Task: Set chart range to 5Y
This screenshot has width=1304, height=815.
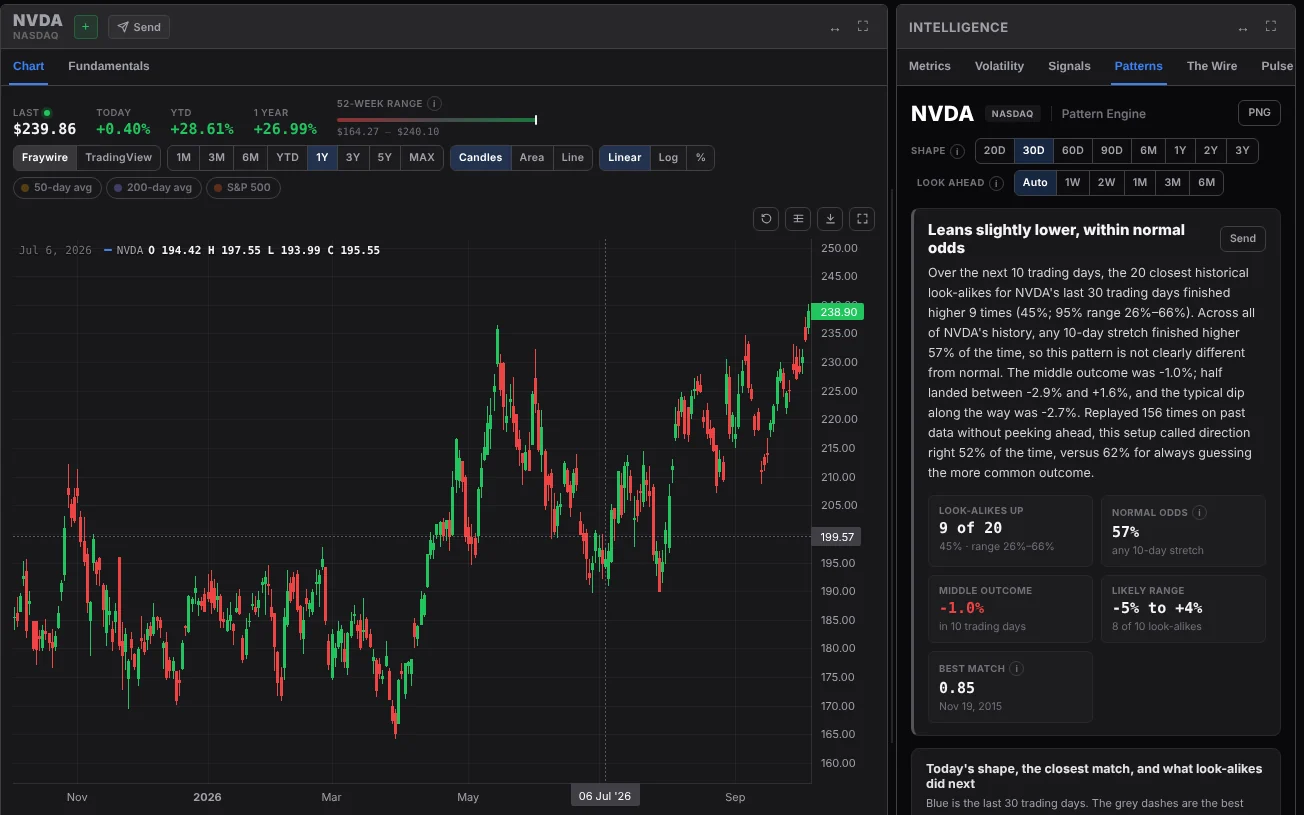Action: click(x=385, y=158)
